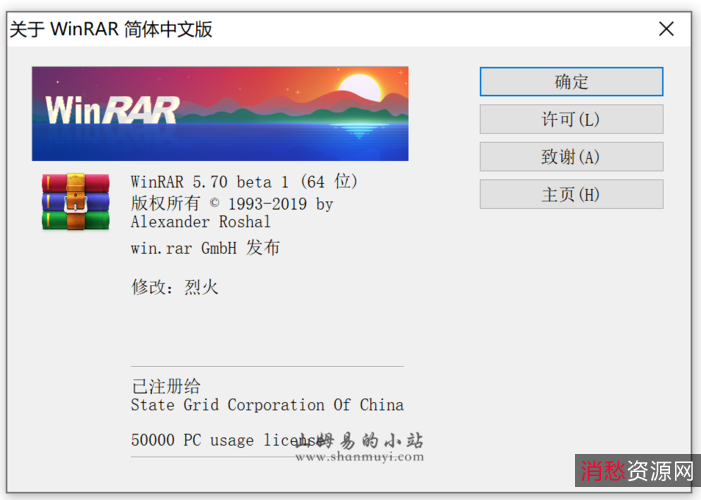Click the WinRAR sunset banner image
Screen dimensions: 701x500
coord(220,114)
